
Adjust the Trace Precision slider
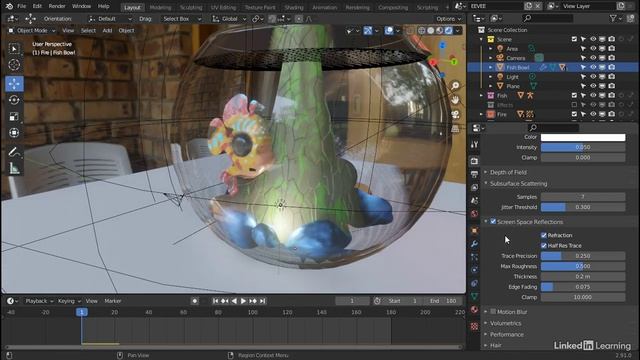click(x=583, y=256)
